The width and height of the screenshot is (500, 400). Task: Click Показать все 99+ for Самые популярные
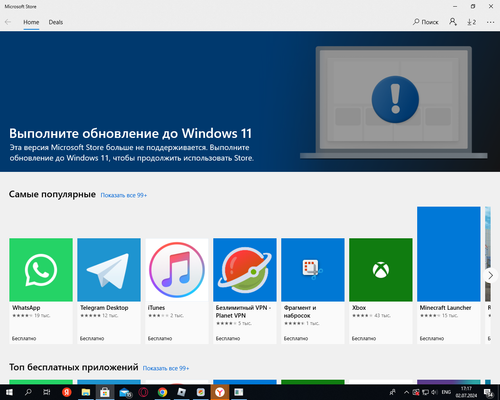pyautogui.click(x=124, y=195)
